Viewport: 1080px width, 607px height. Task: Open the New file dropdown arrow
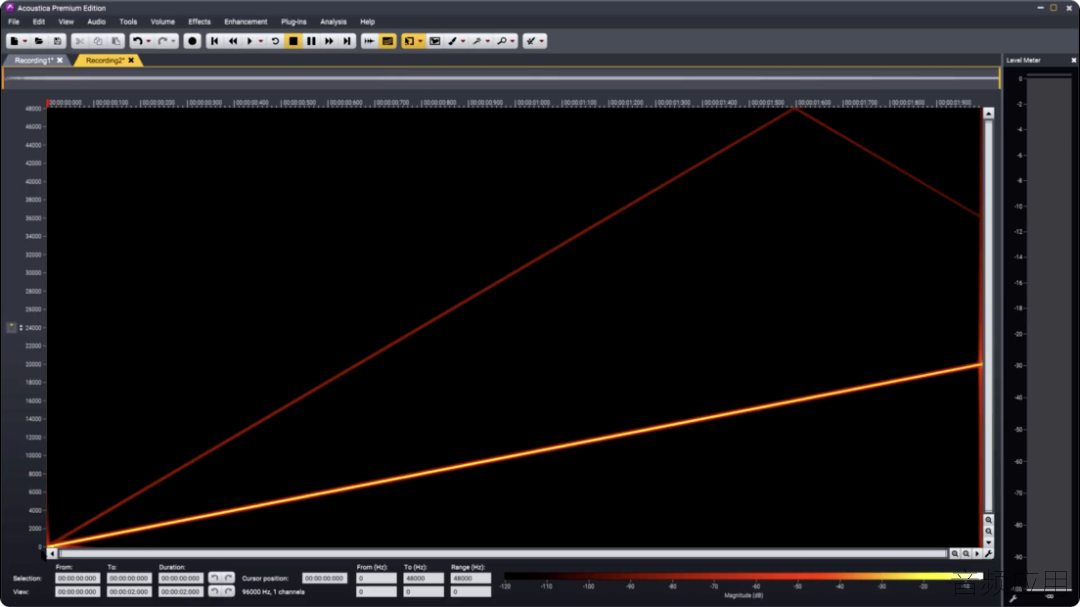click(x=25, y=41)
